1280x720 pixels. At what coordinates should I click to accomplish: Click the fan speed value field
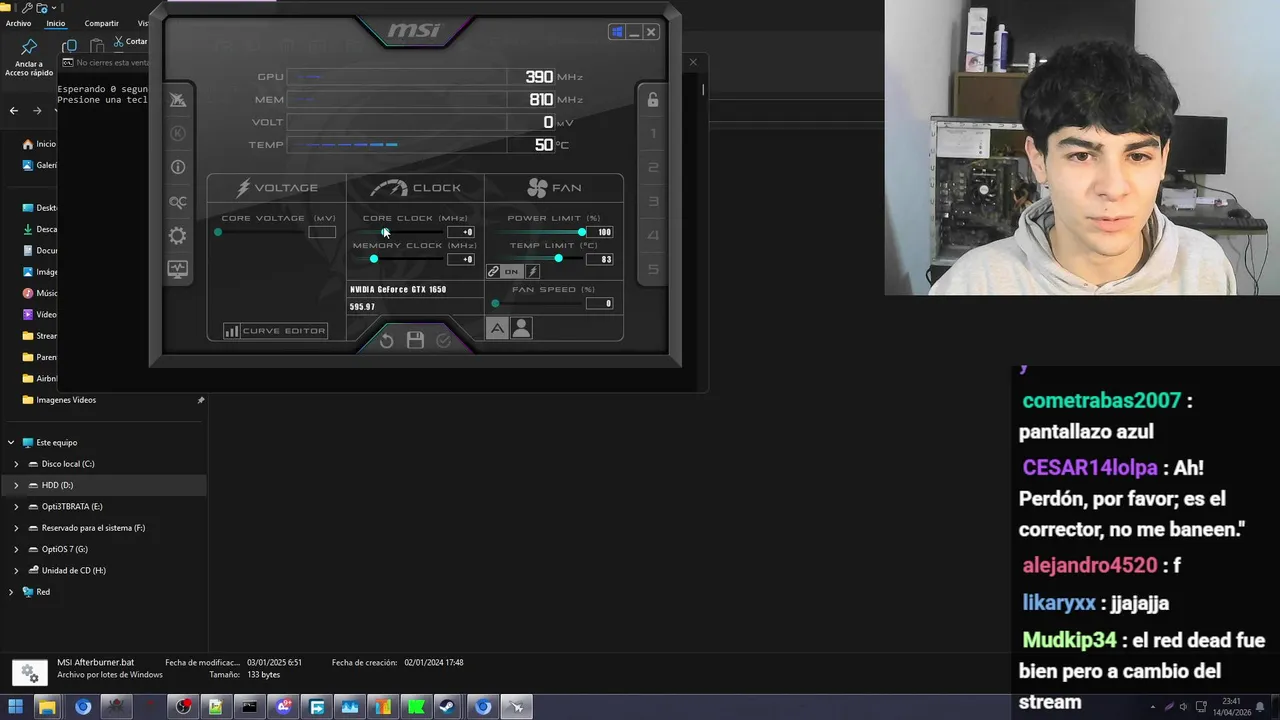tap(599, 303)
